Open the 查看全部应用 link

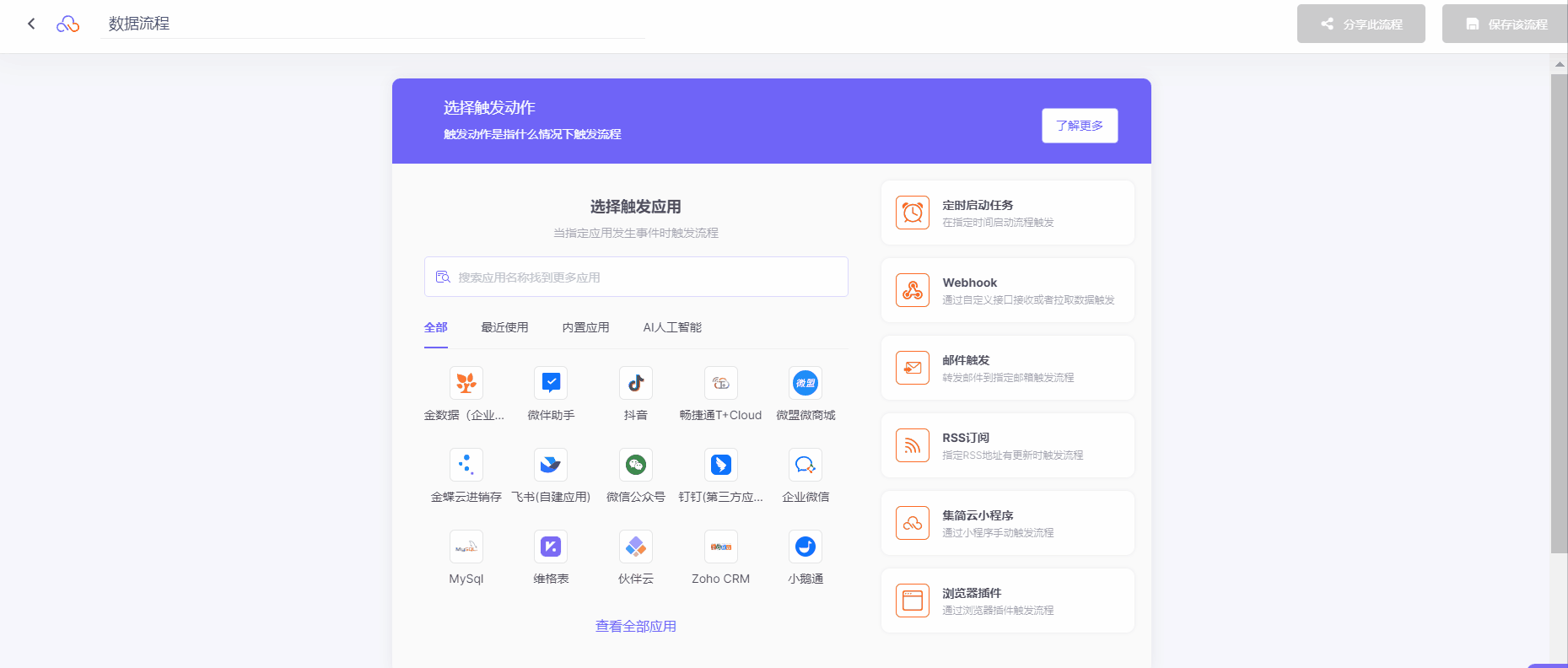pos(636,626)
